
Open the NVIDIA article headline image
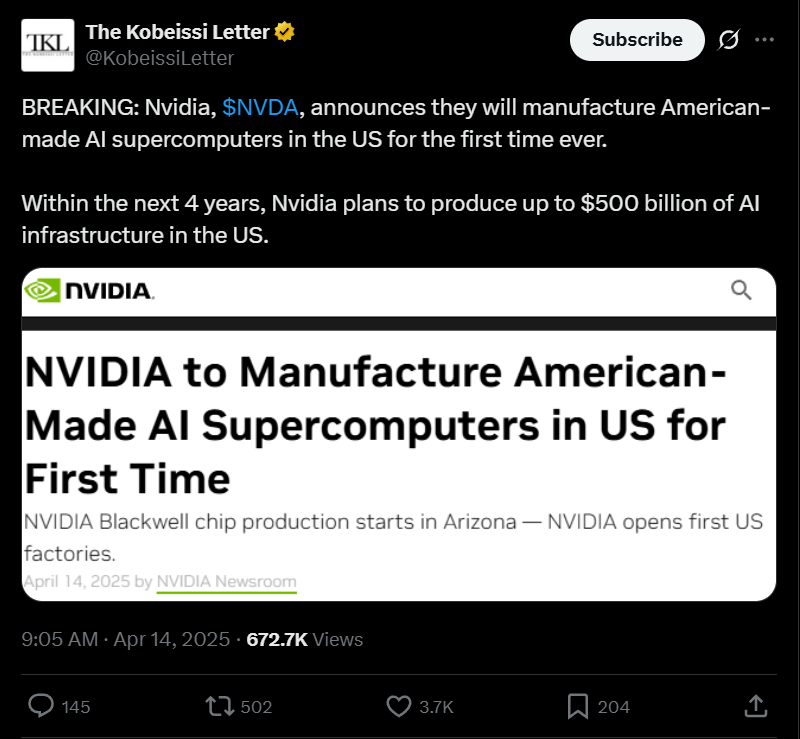pos(398,434)
